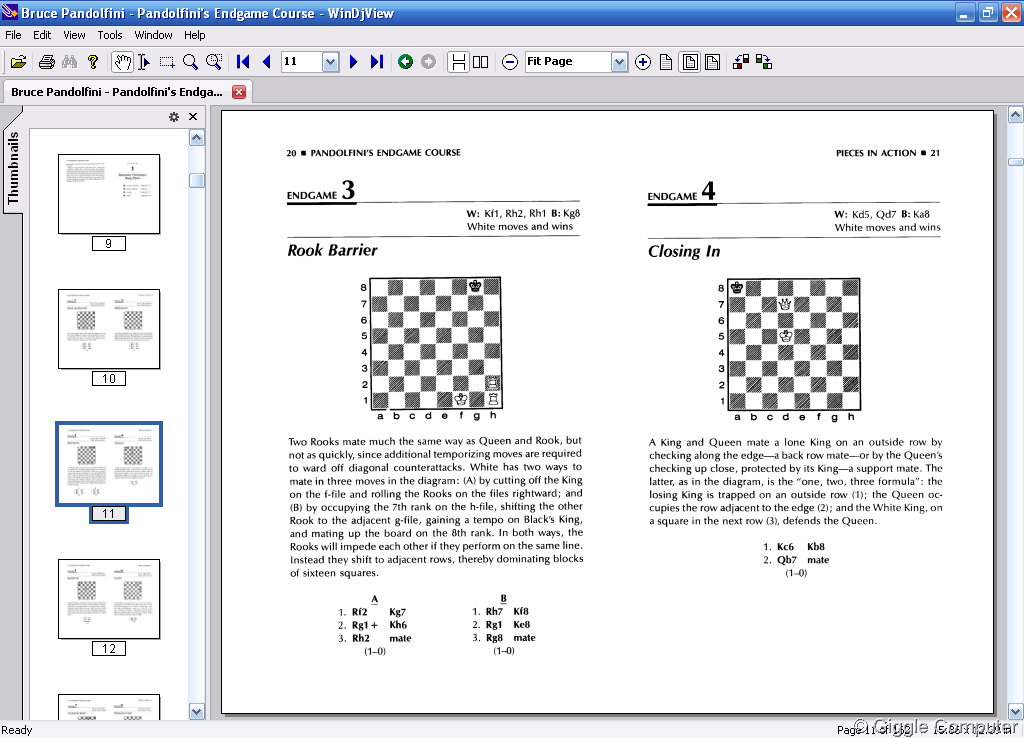Screen dimensions: 1024x738
Task: Open the File menu
Action: coord(13,35)
